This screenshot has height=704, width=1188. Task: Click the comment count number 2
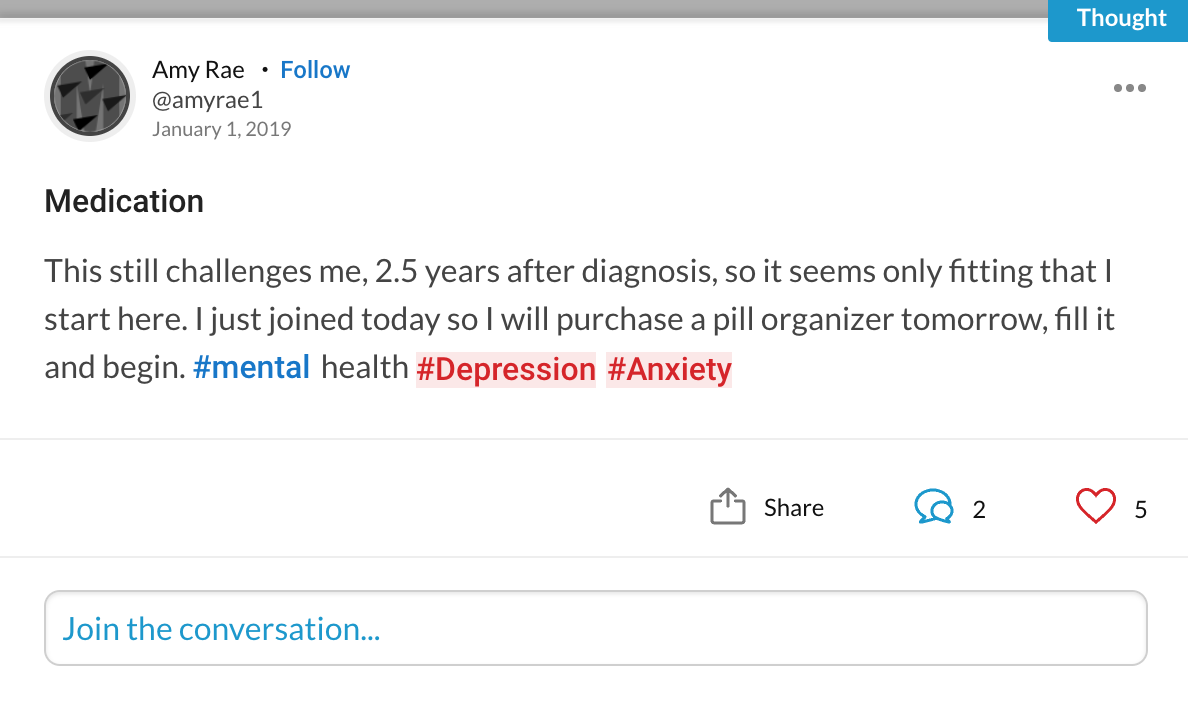(x=979, y=509)
